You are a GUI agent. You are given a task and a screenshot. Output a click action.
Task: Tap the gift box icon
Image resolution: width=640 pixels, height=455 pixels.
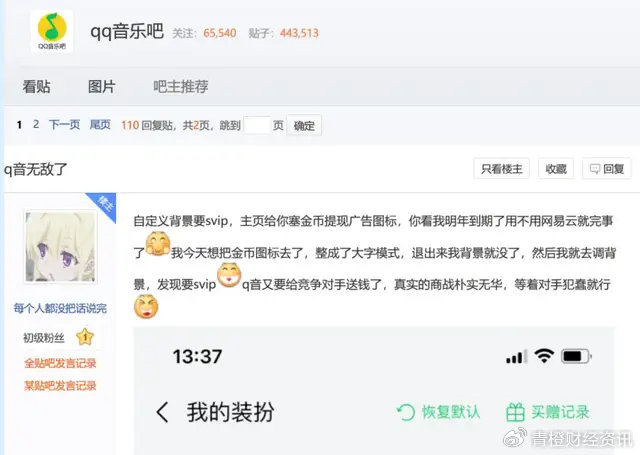point(515,412)
